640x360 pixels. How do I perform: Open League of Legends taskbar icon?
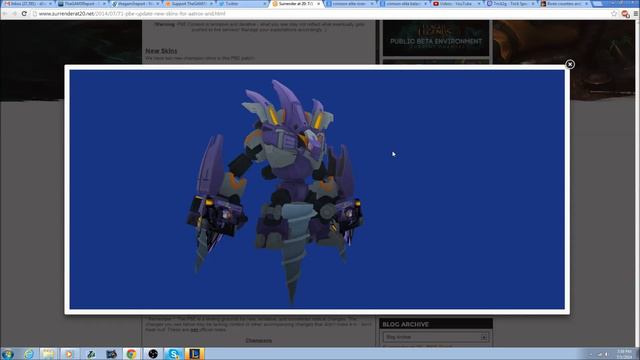(x=194, y=354)
